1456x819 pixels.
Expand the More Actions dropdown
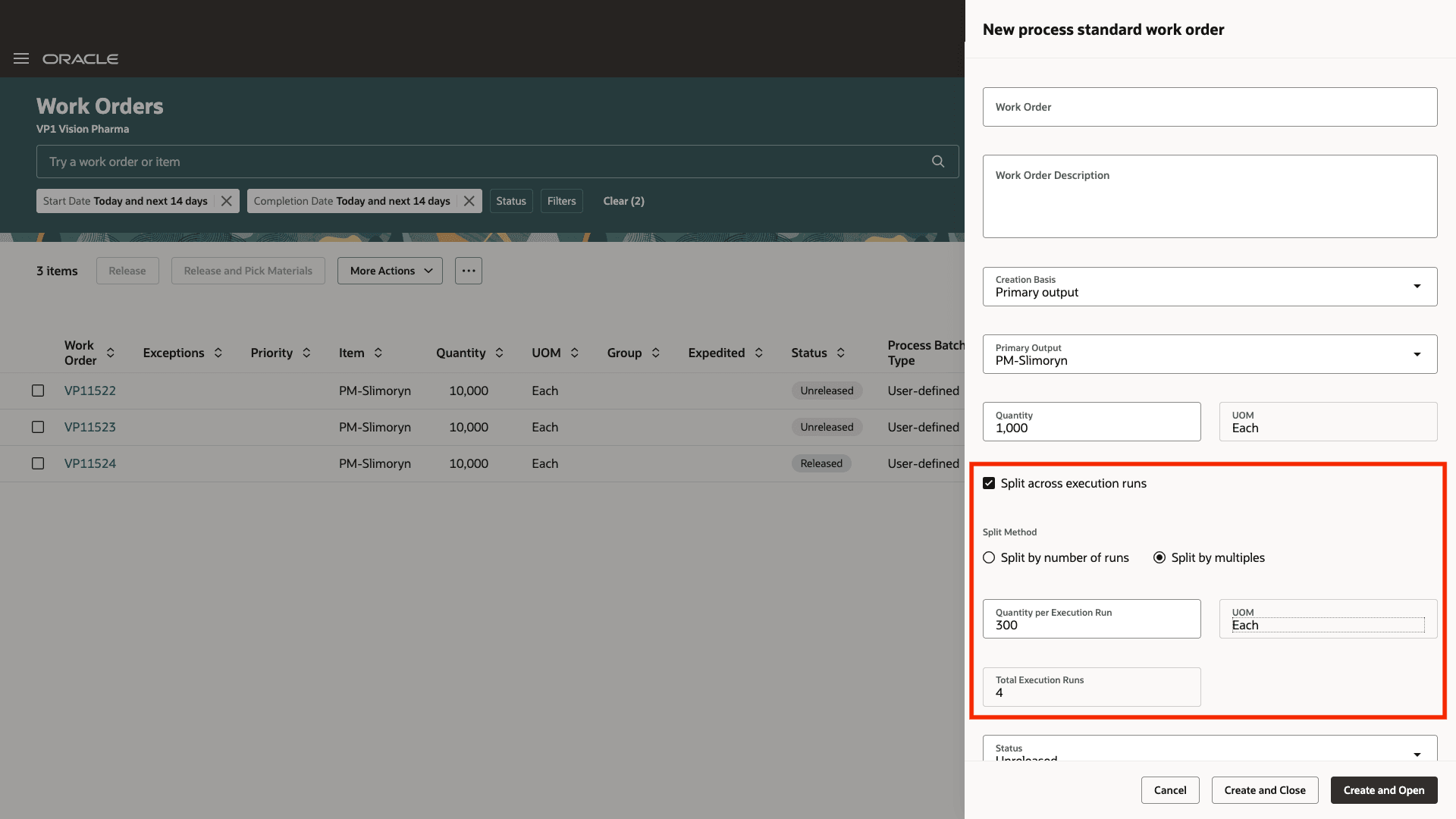tap(389, 271)
